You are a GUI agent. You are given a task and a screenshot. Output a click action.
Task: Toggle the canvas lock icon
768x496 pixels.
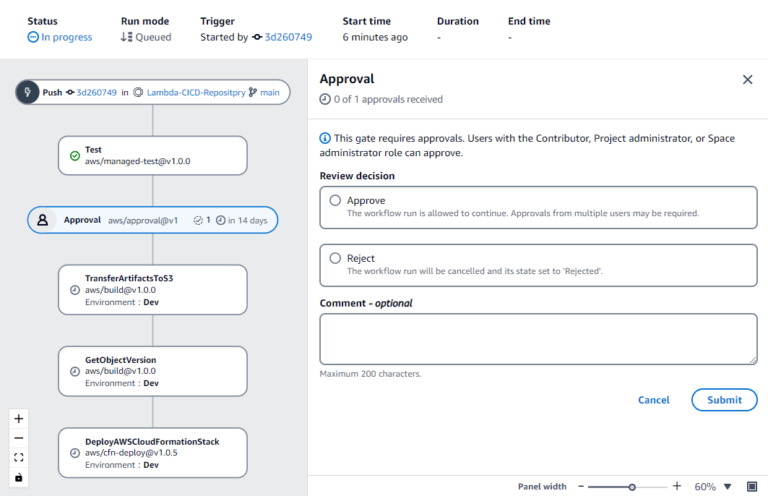click(18, 477)
